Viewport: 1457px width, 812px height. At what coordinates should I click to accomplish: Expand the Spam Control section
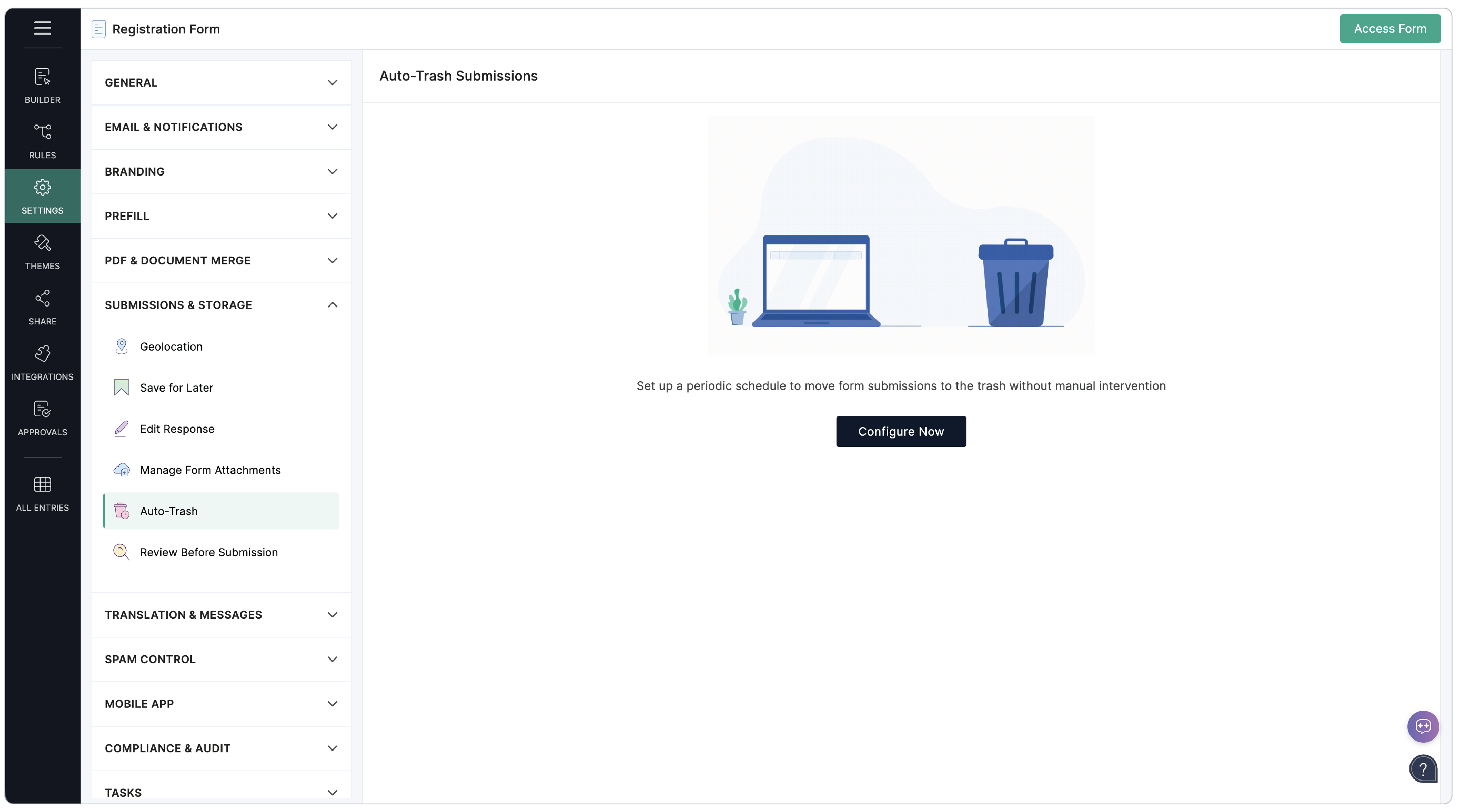221,659
